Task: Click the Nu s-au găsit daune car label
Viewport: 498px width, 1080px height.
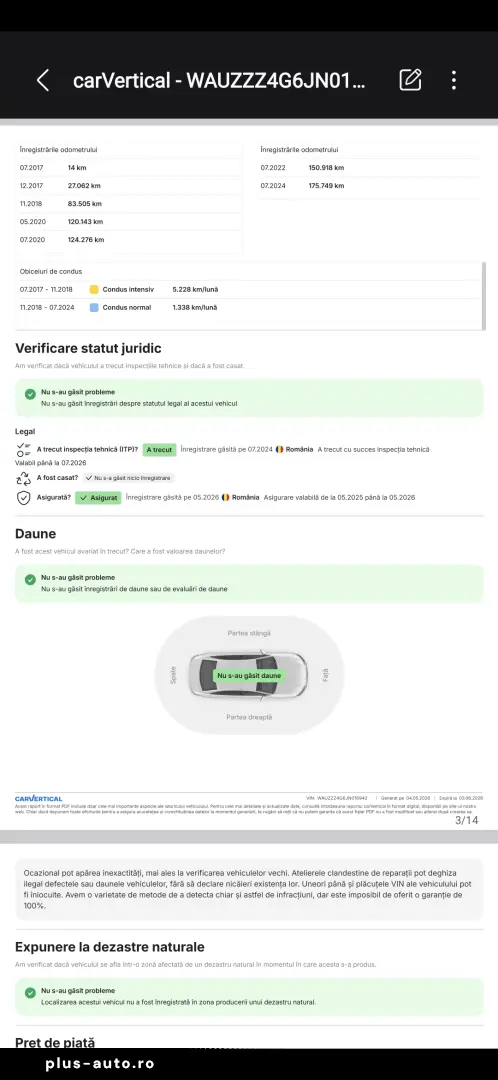Action: point(249,676)
